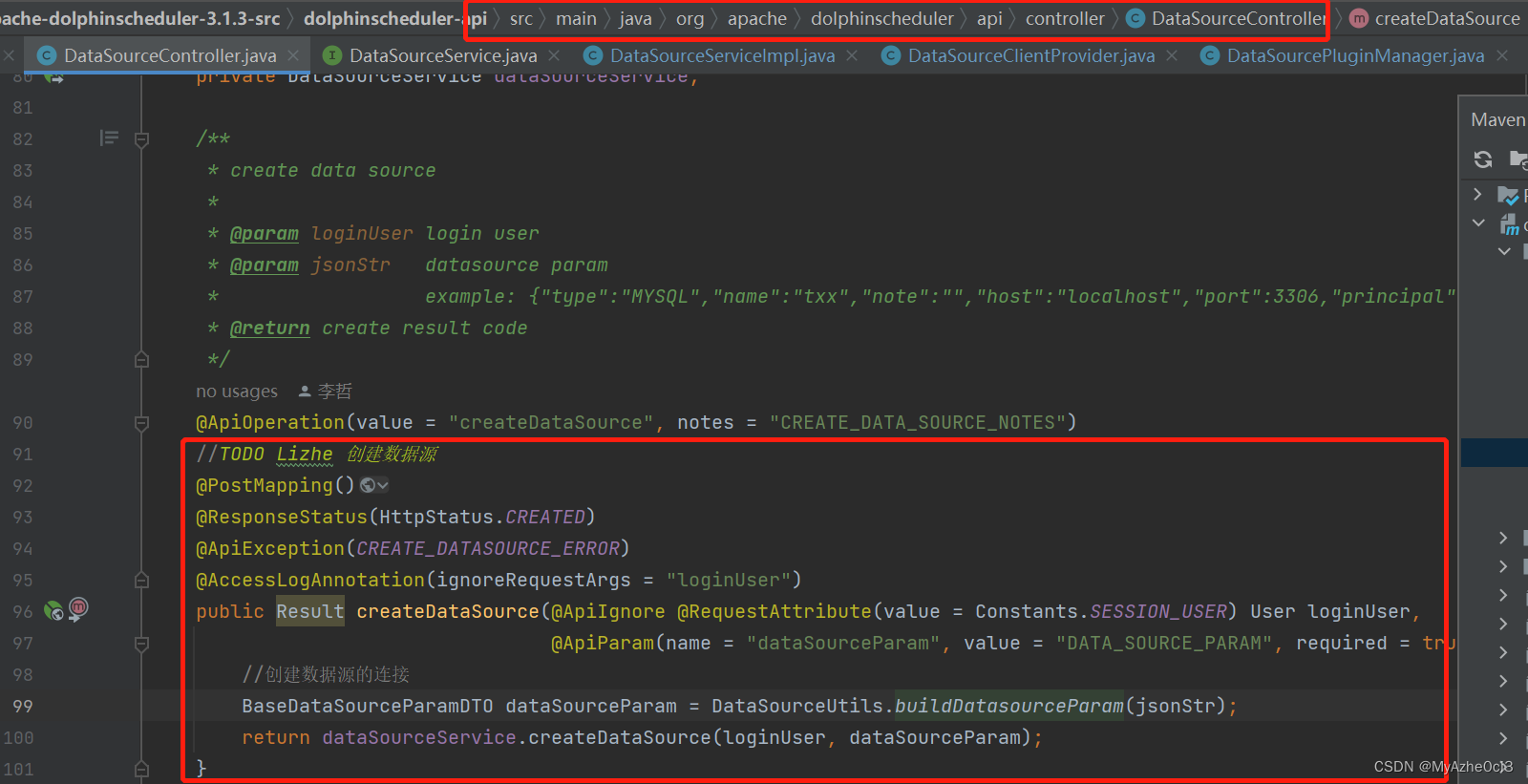The image size is (1528, 784).
Task: Click the method icon beside createDataSource breadcrumb
Action: pos(1358,18)
